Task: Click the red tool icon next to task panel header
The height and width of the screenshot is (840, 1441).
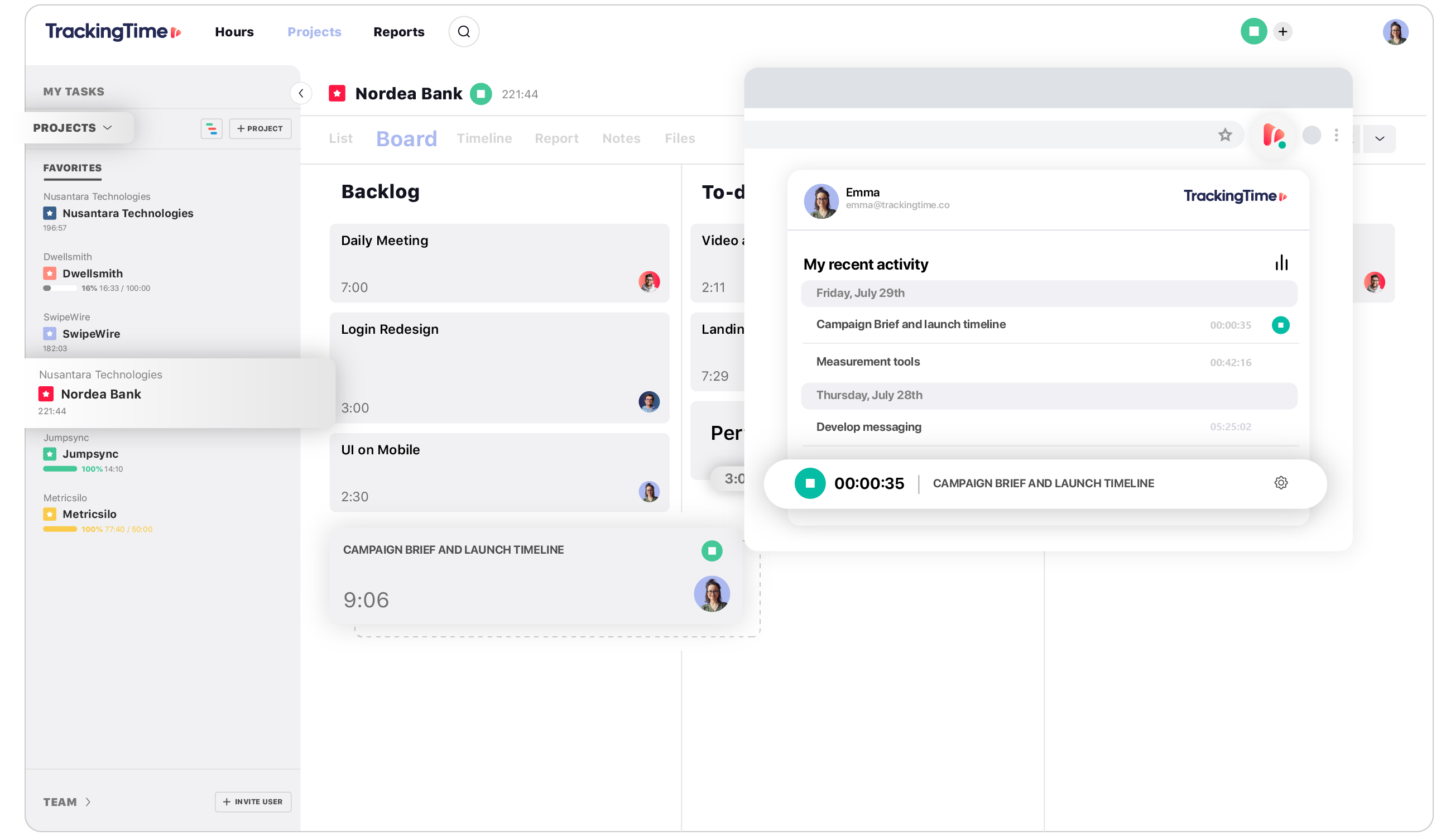Action: click(x=1274, y=137)
